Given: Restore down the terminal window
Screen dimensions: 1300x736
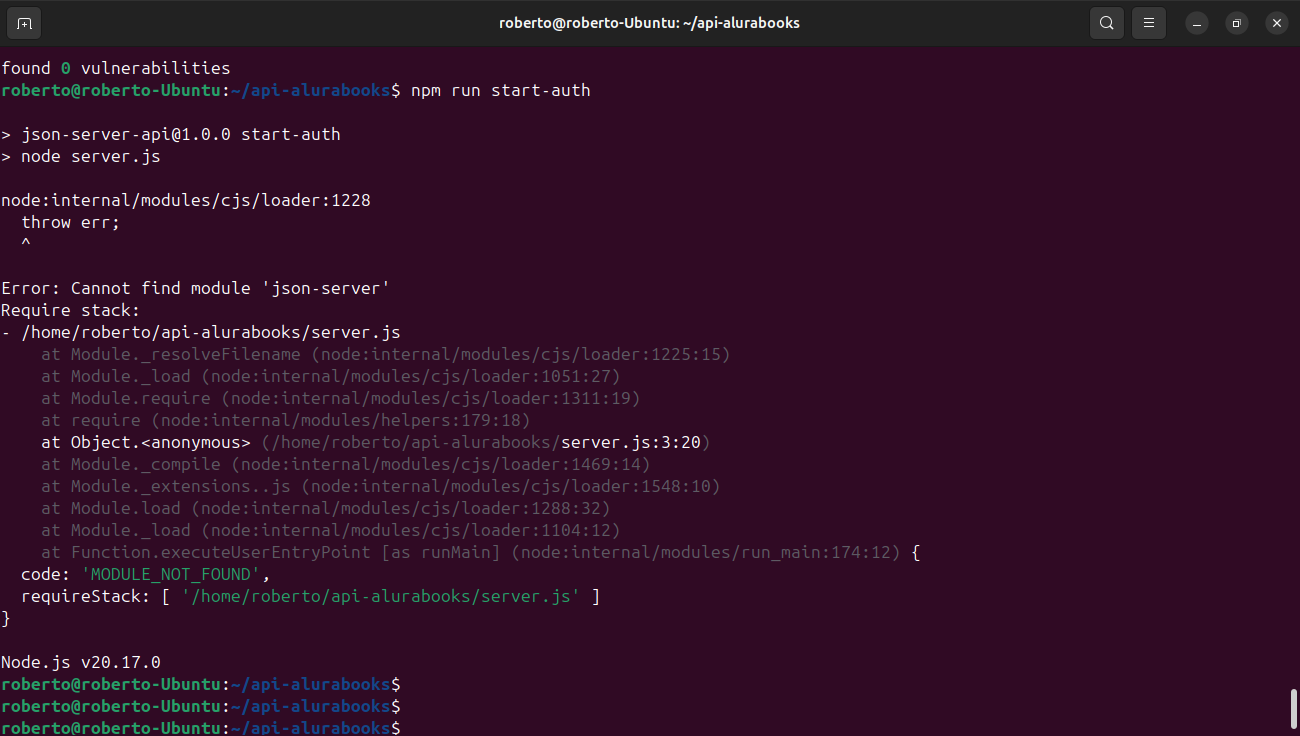Looking at the screenshot, I should [1237, 23].
